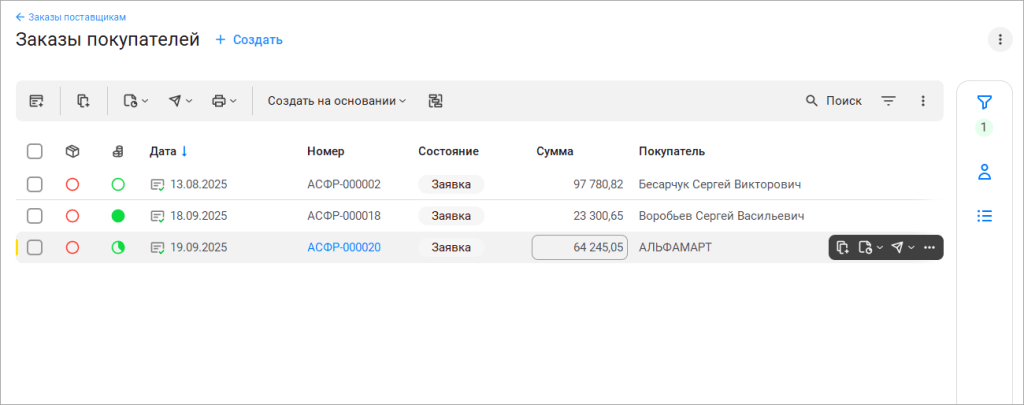Viewport: 1024px width, 405px height.
Task: Open the send (paper plane) dropdown in main toolbar
Action: [x=180, y=101]
